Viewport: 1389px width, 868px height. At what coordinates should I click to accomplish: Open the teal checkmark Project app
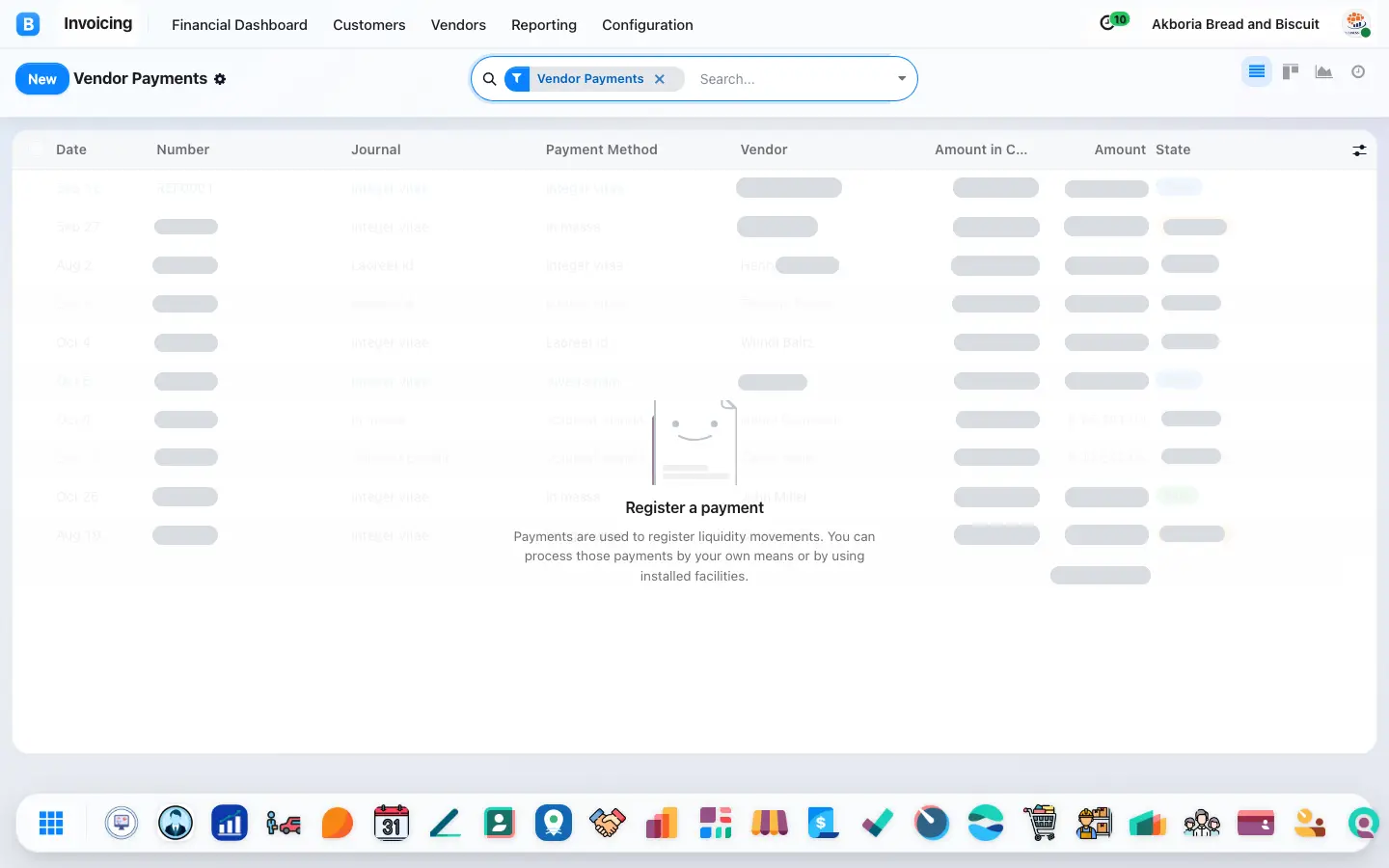pos(878,823)
